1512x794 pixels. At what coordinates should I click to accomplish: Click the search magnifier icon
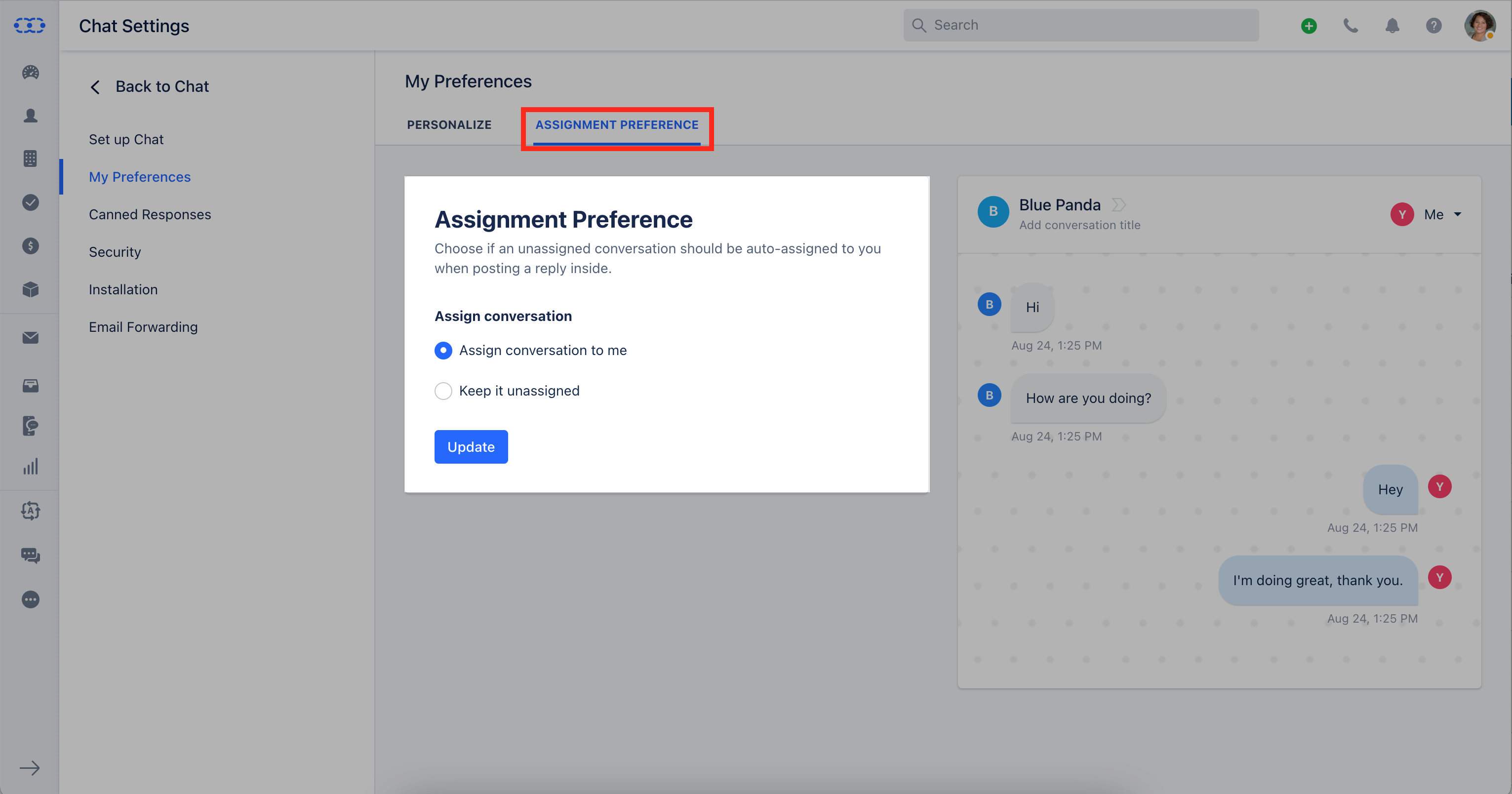click(x=918, y=25)
